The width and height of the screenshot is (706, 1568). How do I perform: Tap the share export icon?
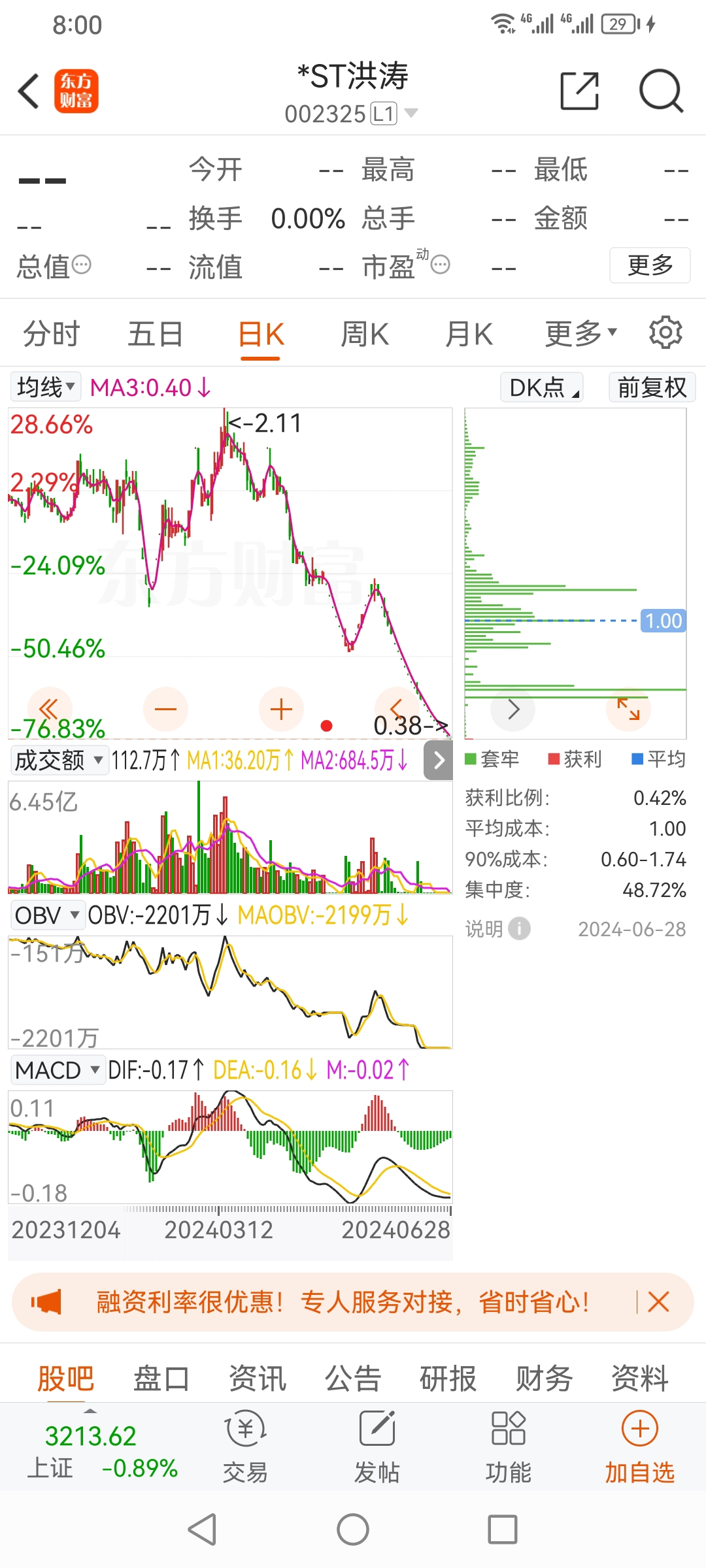click(580, 91)
